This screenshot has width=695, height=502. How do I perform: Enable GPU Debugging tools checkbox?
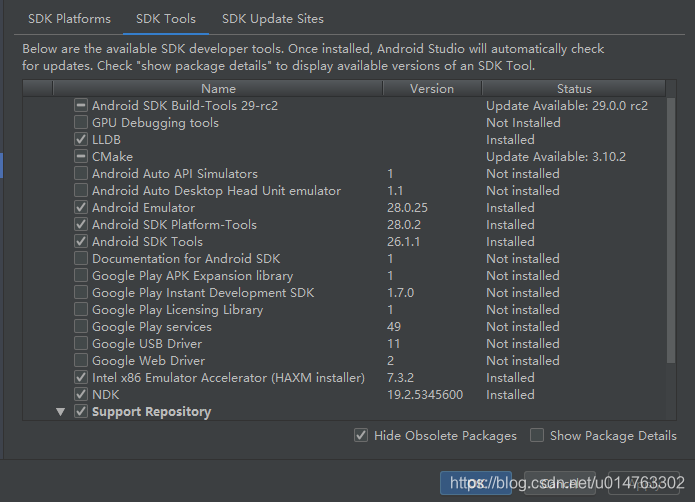81,122
